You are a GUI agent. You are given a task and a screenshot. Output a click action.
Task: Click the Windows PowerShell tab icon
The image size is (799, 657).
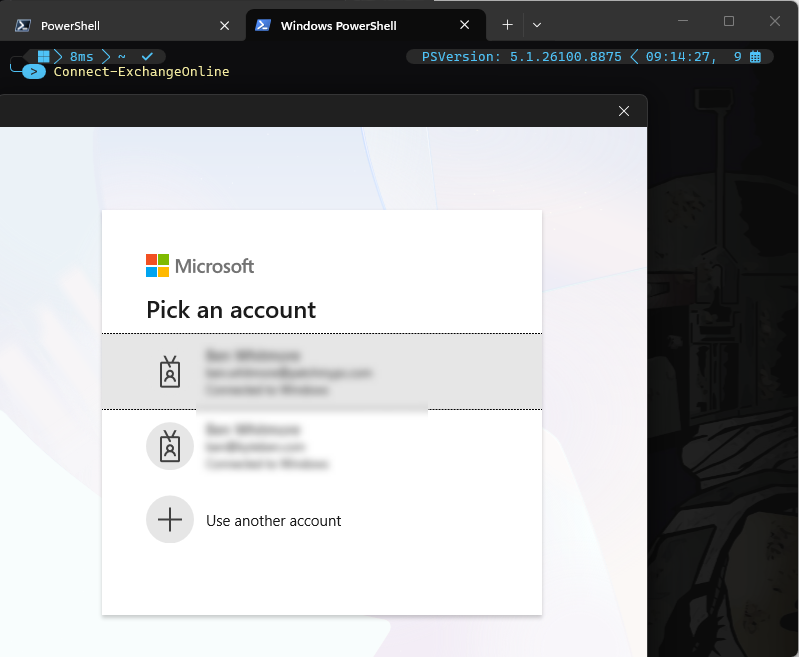coord(262,25)
